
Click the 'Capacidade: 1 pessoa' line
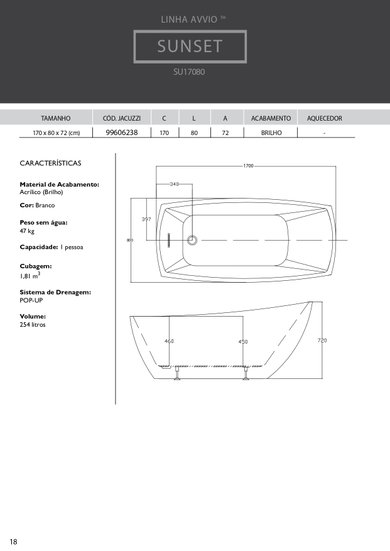pos(51,247)
